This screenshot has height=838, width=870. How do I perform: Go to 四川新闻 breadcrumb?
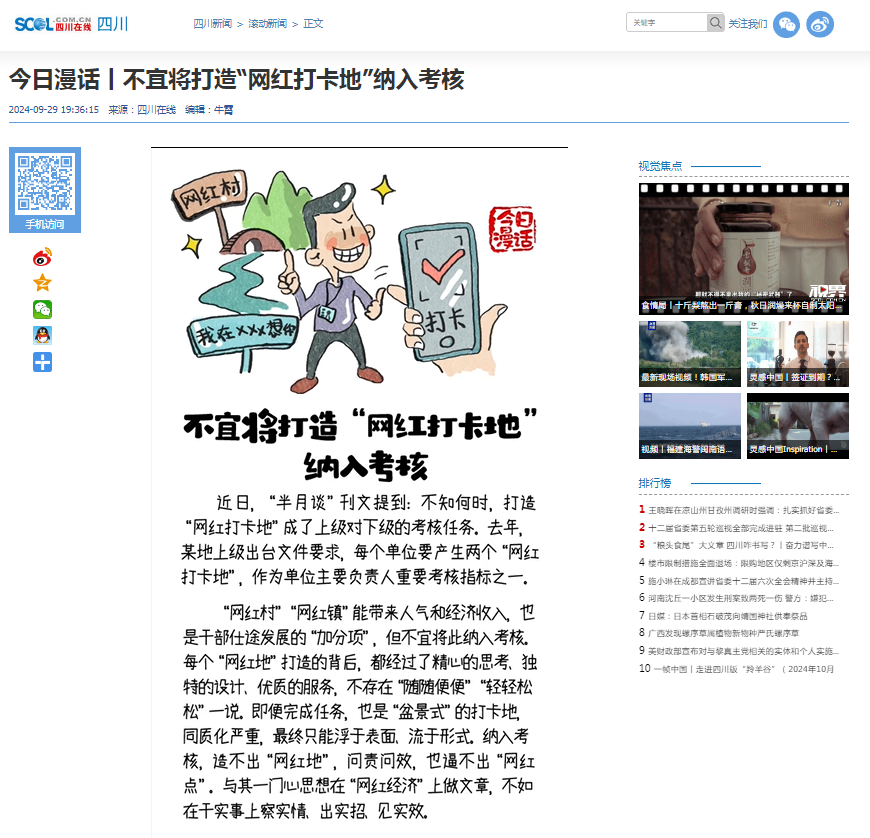tap(213, 23)
